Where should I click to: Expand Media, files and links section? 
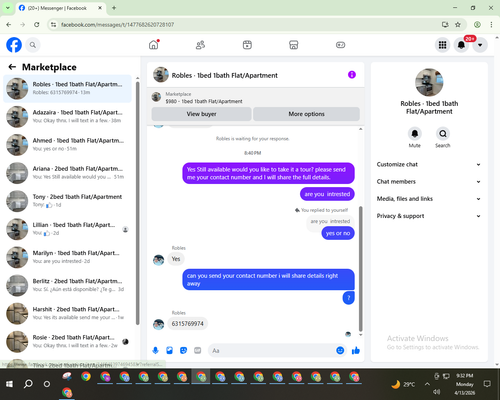pyautogui.click(x=429, y=199)
